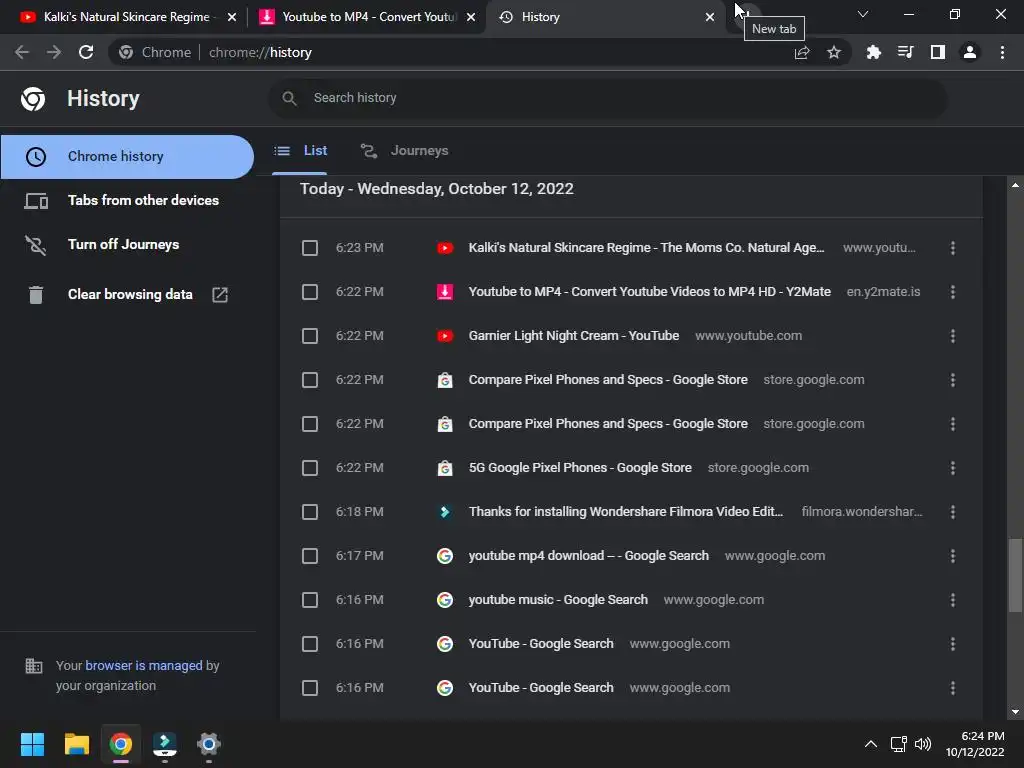
Task: Check the 5G Google Pixel Phones entry box
Action: [x=310, y=468]
